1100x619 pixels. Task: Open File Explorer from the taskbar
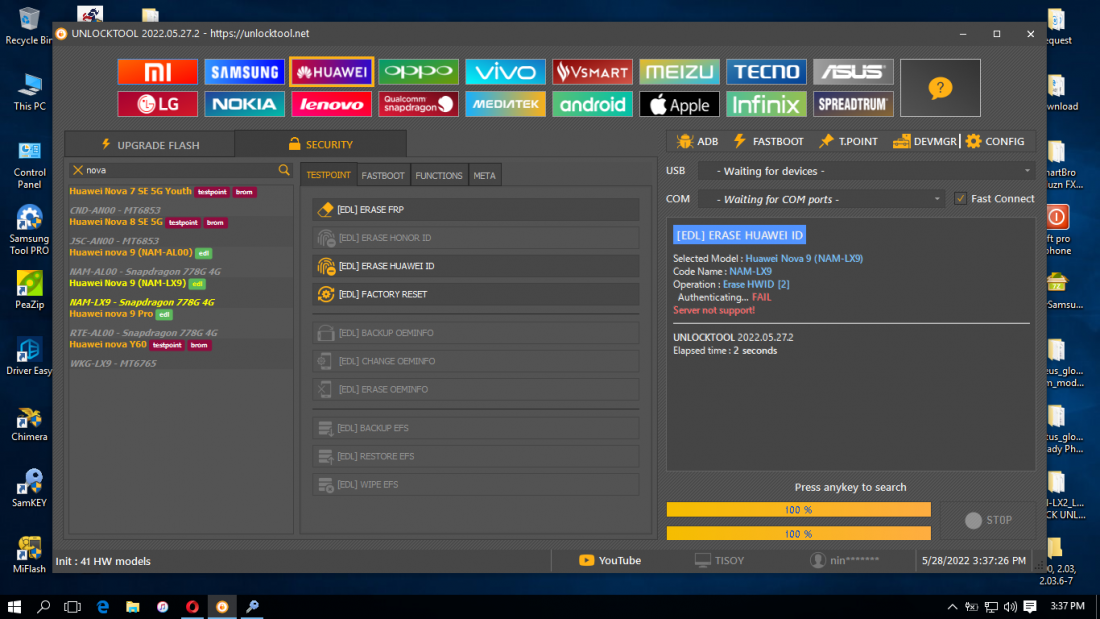point(133,606)
